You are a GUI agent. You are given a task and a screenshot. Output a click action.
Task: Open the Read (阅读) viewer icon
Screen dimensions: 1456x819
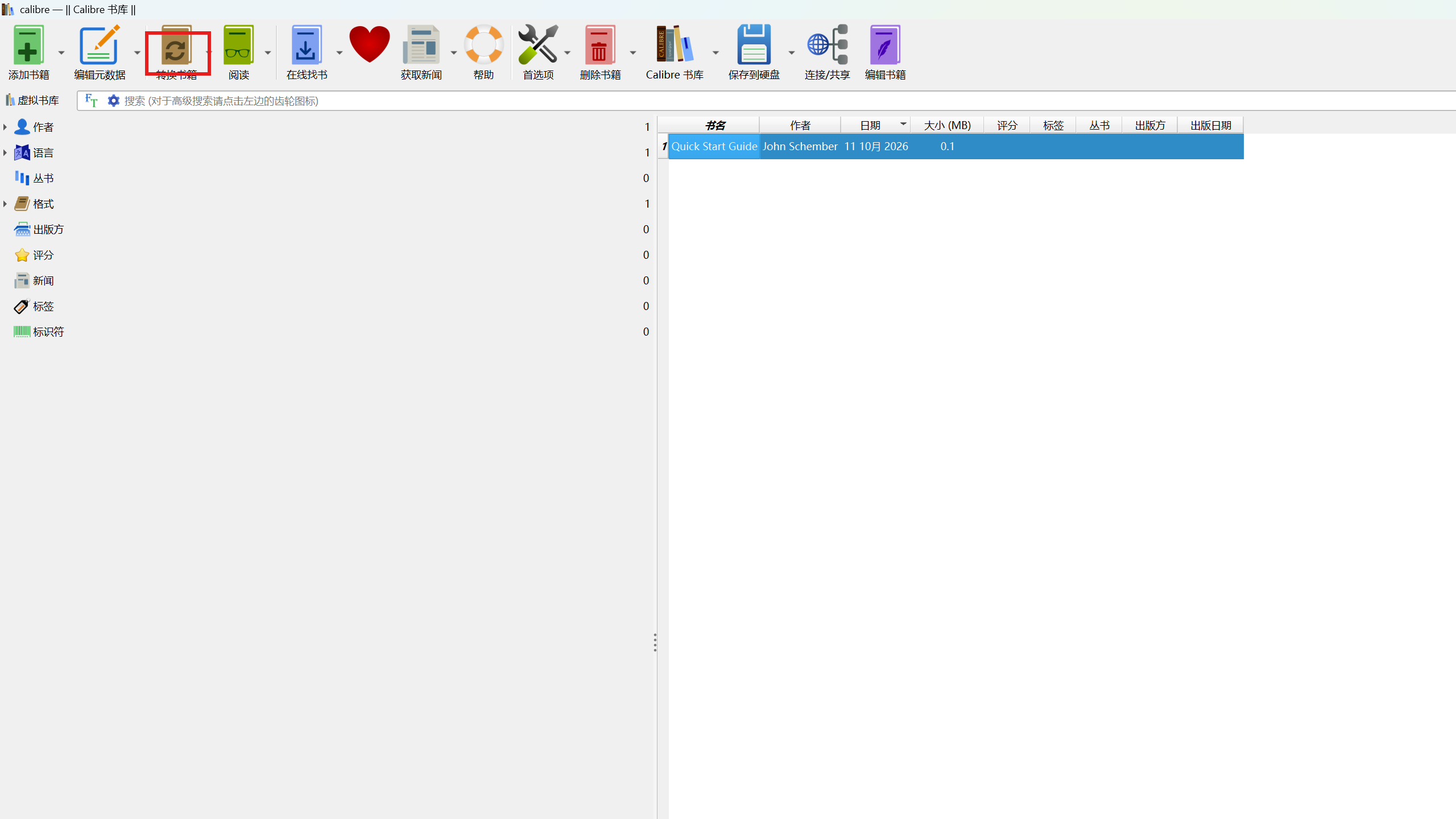(x=238, y=45)
